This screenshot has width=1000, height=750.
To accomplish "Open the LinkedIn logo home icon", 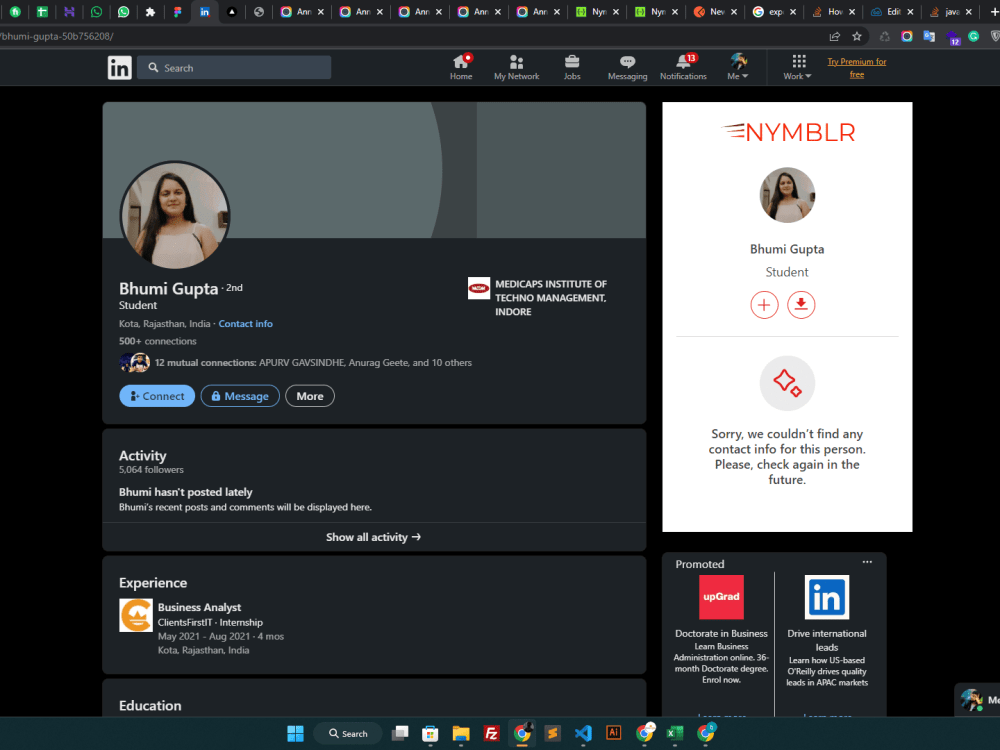I will point(119,67).
